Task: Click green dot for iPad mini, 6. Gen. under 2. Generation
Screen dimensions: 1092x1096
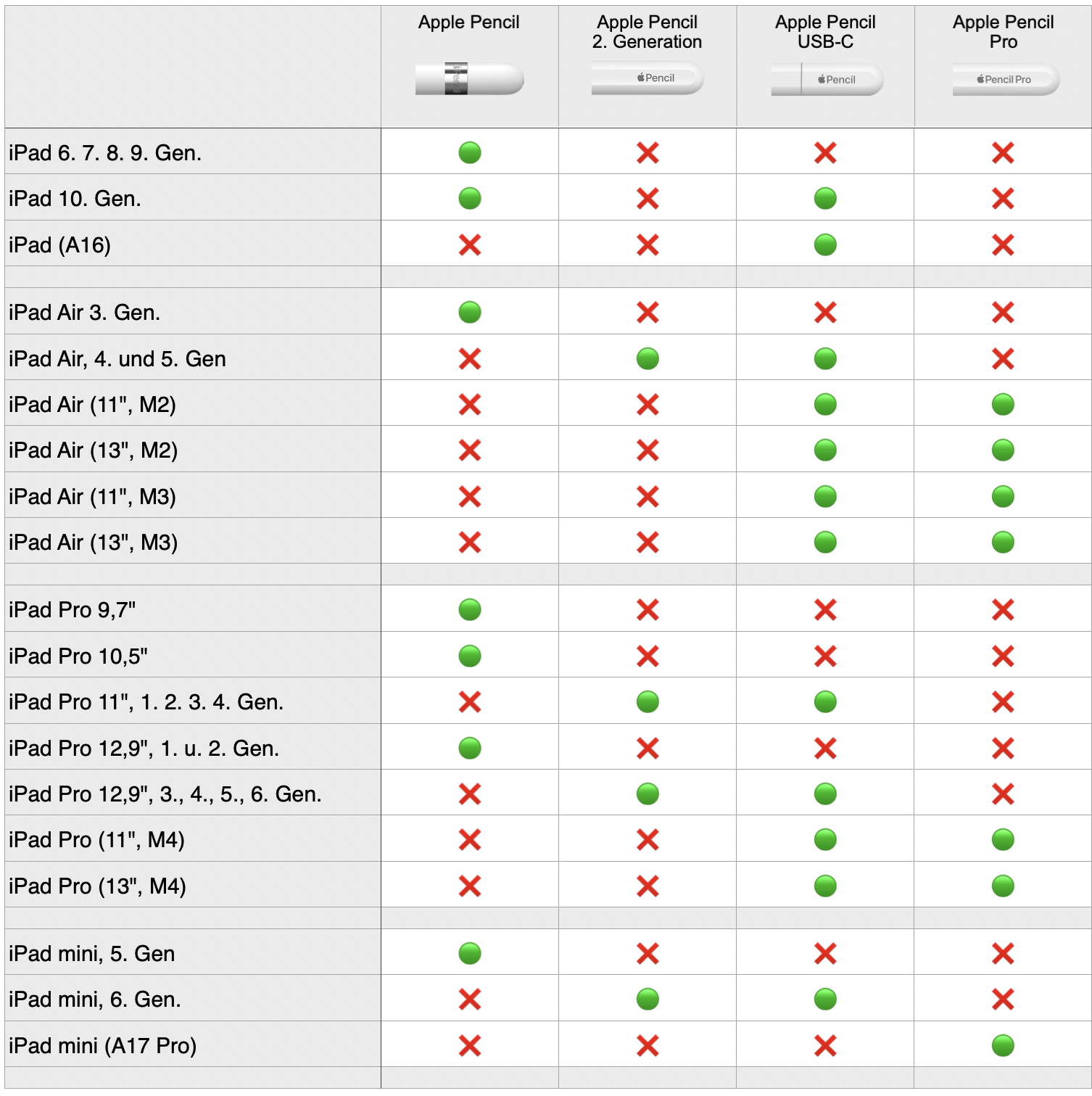Action: (648, 999)
